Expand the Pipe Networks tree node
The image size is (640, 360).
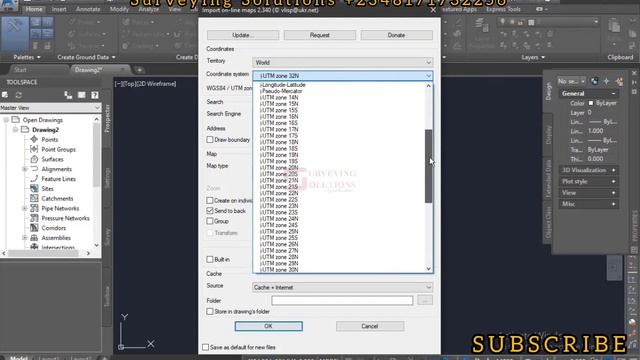coord(25,208)
